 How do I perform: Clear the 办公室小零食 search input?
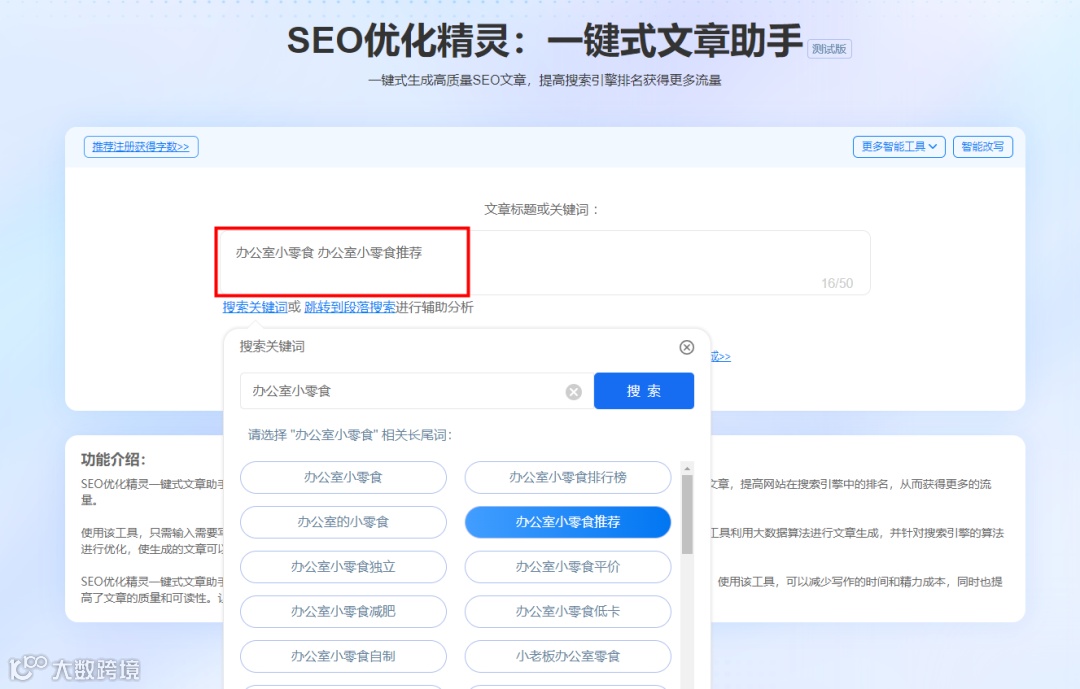[x=574, y=392]
